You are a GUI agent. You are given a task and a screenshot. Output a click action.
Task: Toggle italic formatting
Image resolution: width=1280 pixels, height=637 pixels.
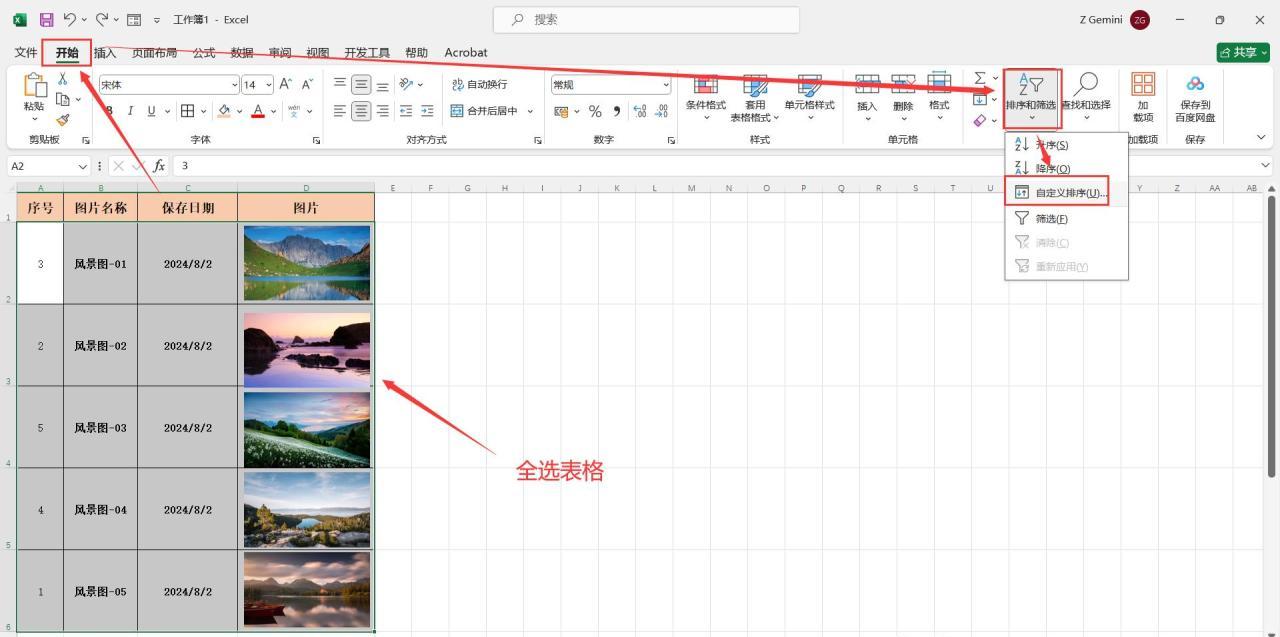[x=130, y=111]
